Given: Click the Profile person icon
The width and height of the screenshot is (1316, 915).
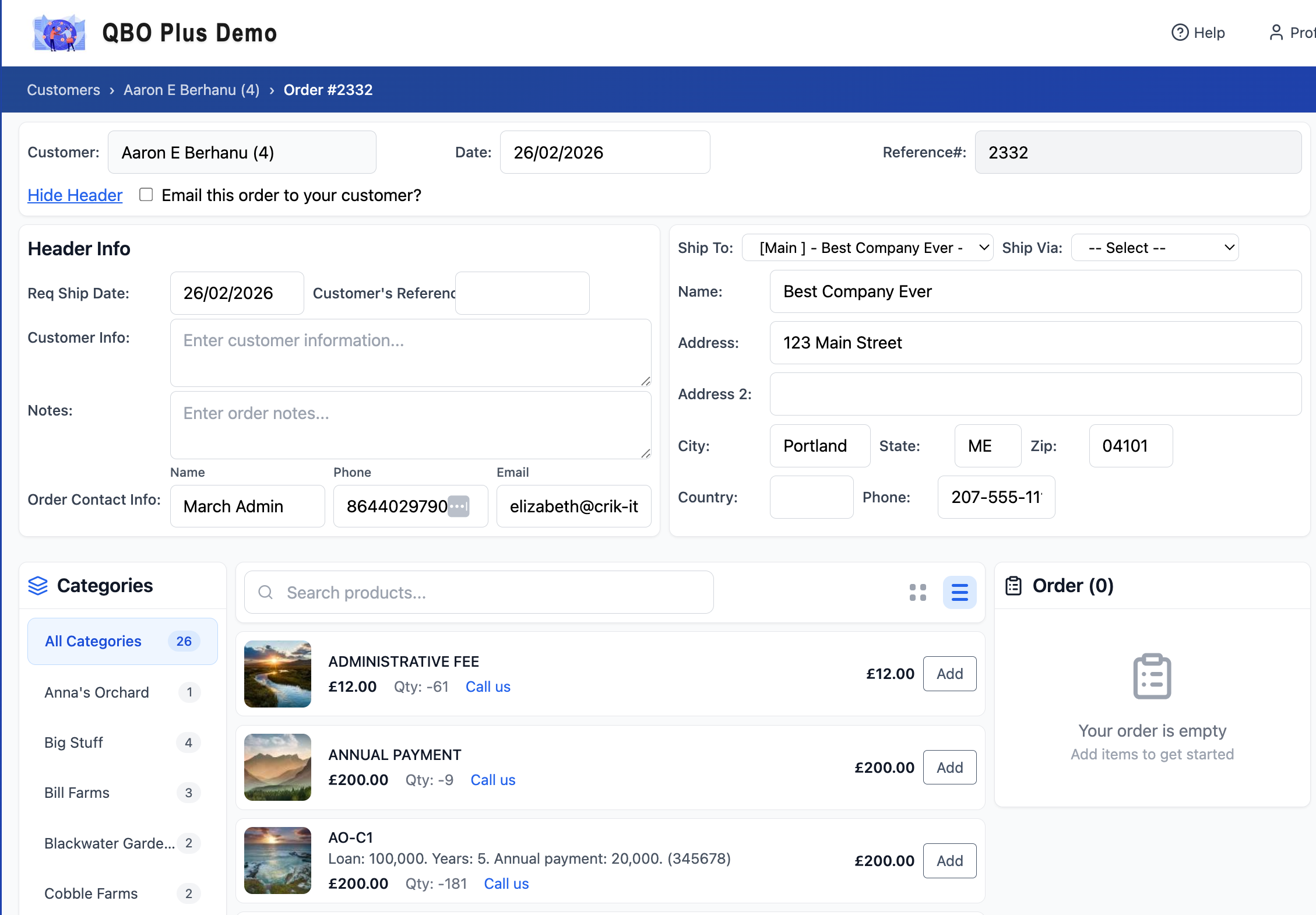Looking at the screenshot, I should pos(1276,33).
